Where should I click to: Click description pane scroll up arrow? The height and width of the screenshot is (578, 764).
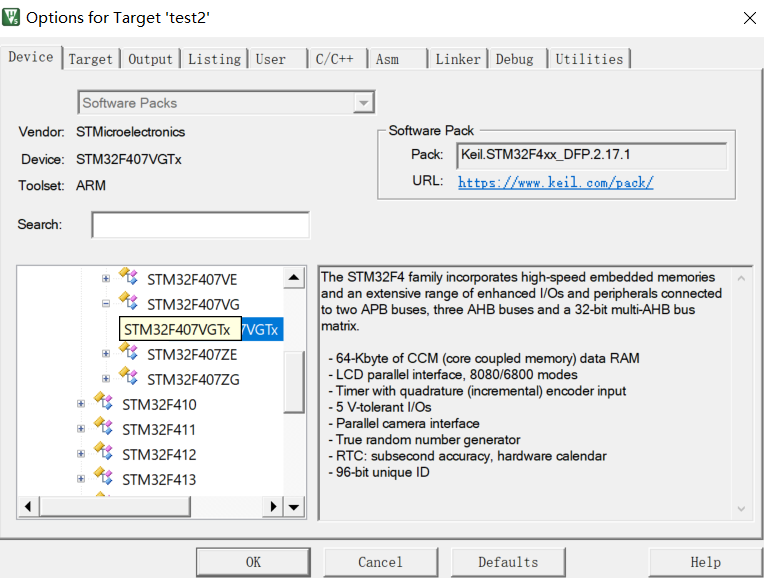741,278
